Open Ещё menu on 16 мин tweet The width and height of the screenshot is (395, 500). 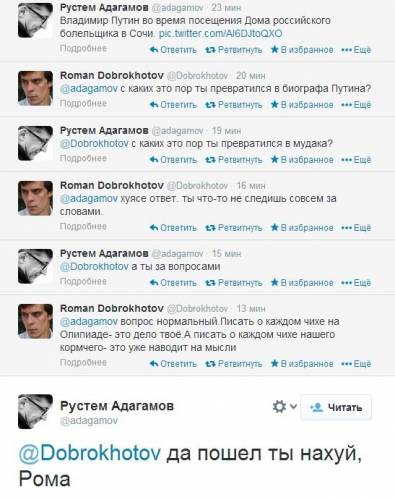point(356,228)
